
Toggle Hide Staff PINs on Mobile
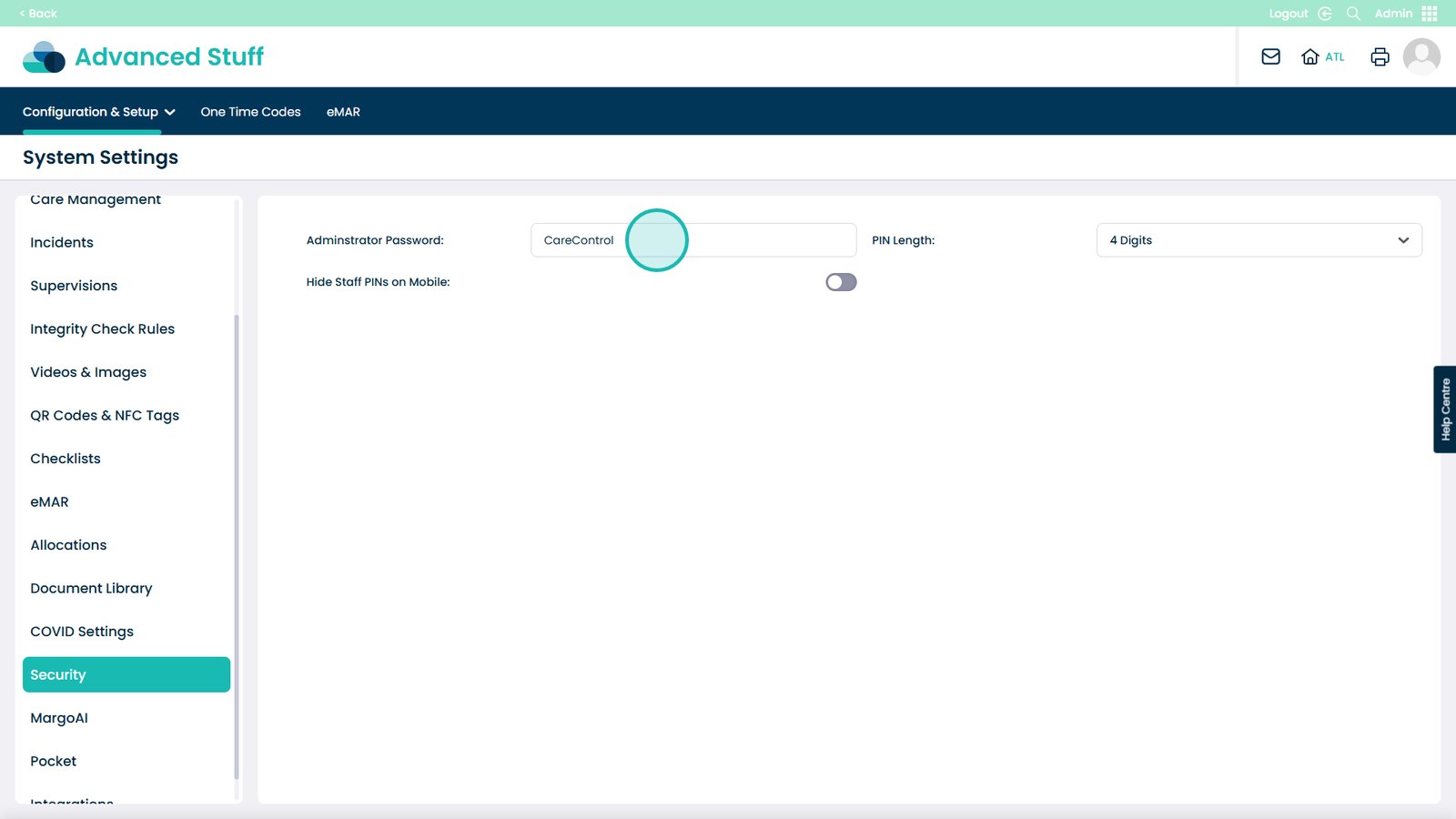click(840, 282)
